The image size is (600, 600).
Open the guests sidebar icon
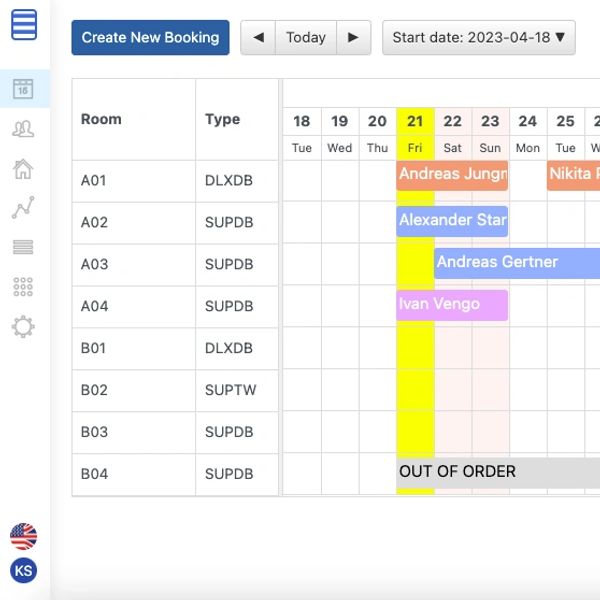23,128
